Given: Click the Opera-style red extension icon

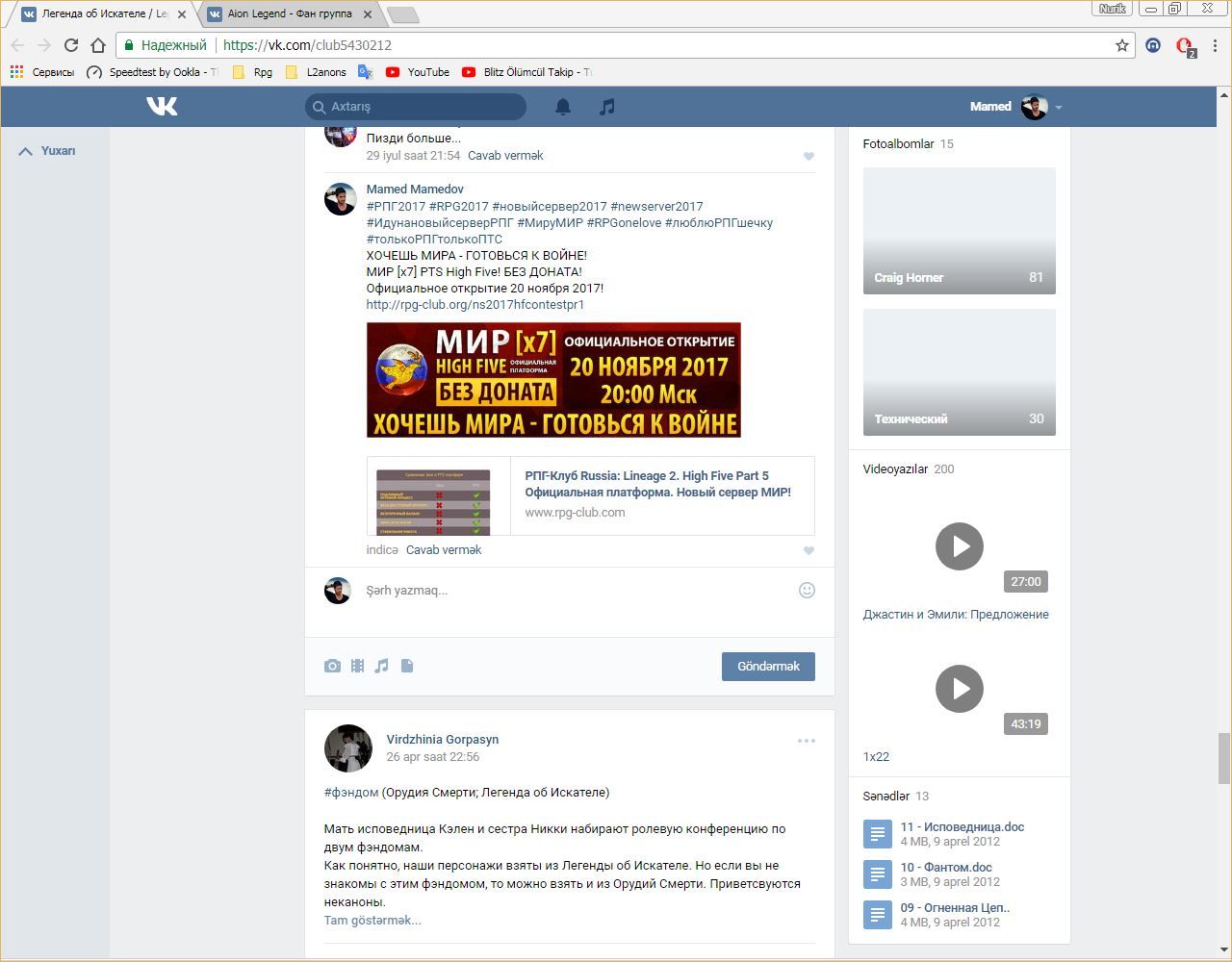Looking at the screenshot, I should click(x=1184, y=46).
